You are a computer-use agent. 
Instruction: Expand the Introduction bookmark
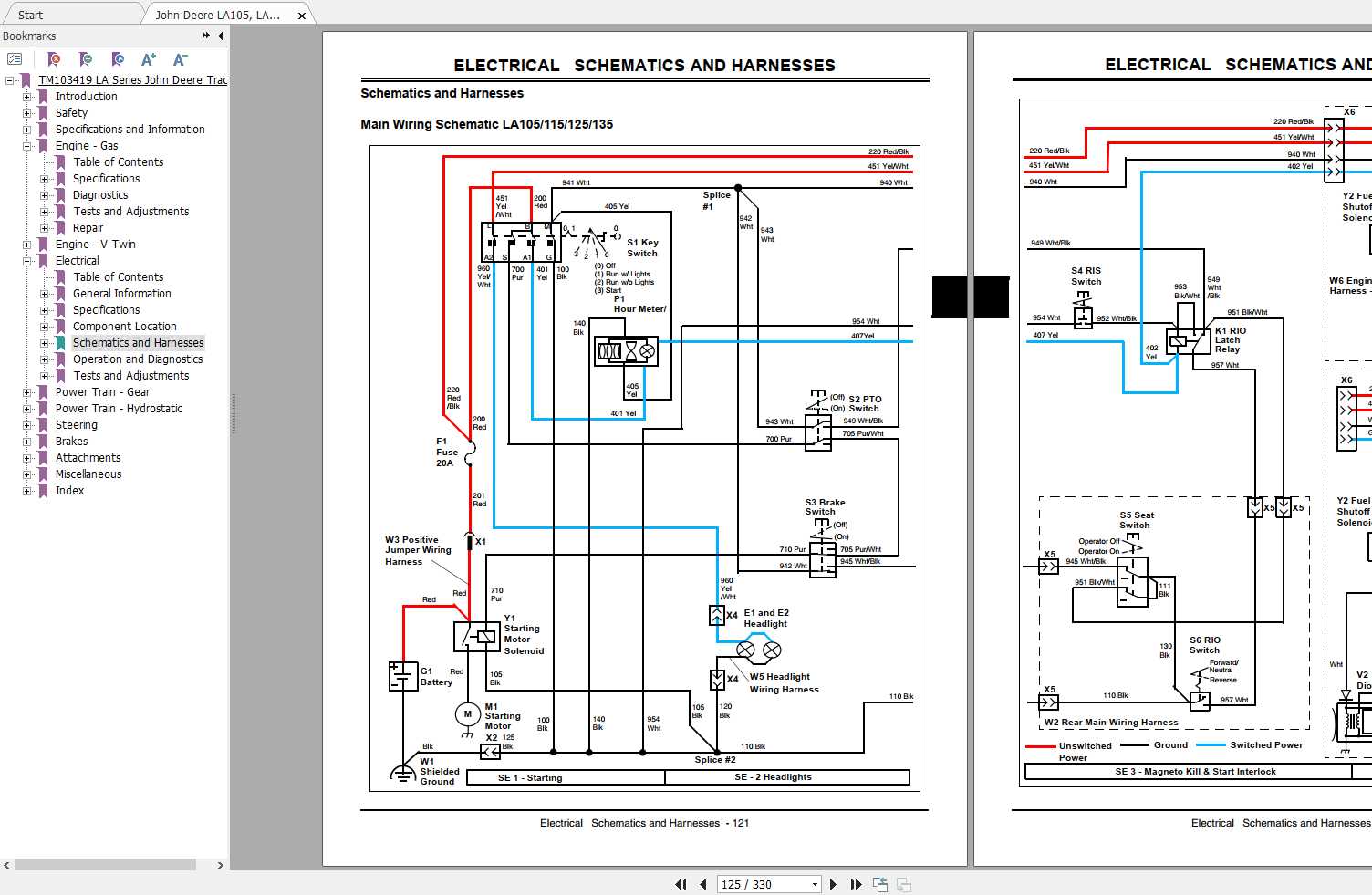pos(27,97)
